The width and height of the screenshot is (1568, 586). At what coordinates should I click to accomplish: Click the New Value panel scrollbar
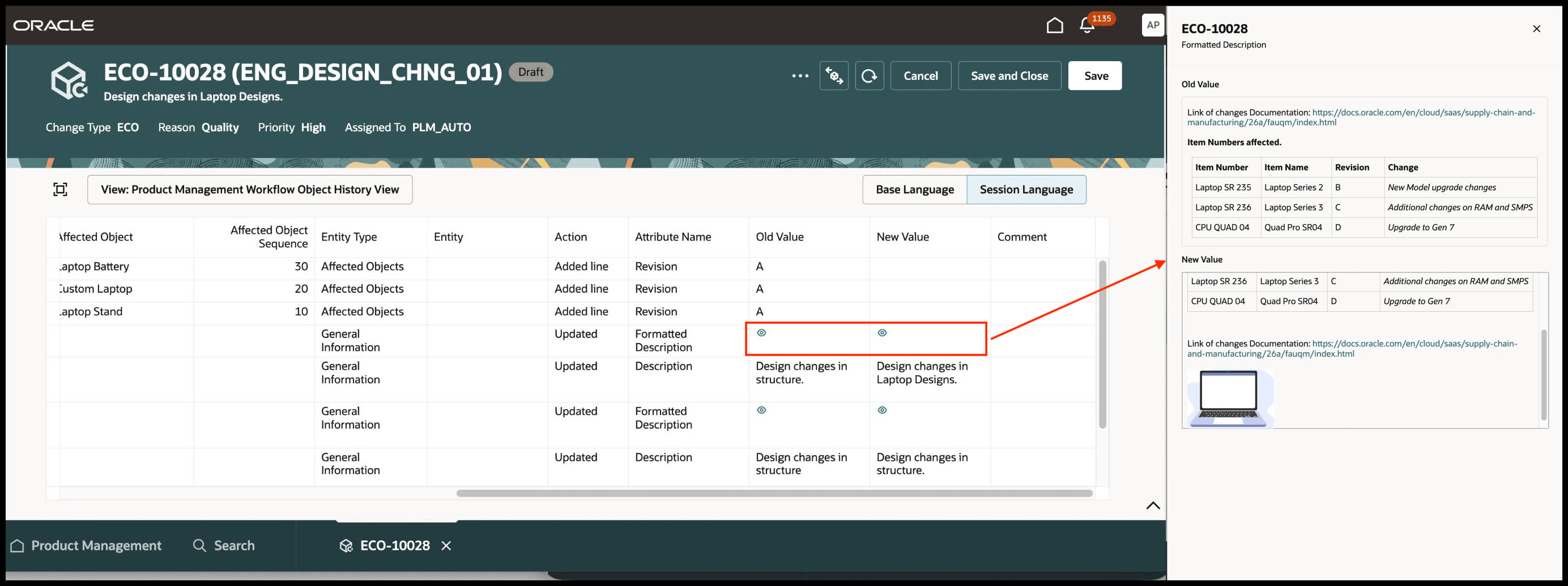point(1543,375)
